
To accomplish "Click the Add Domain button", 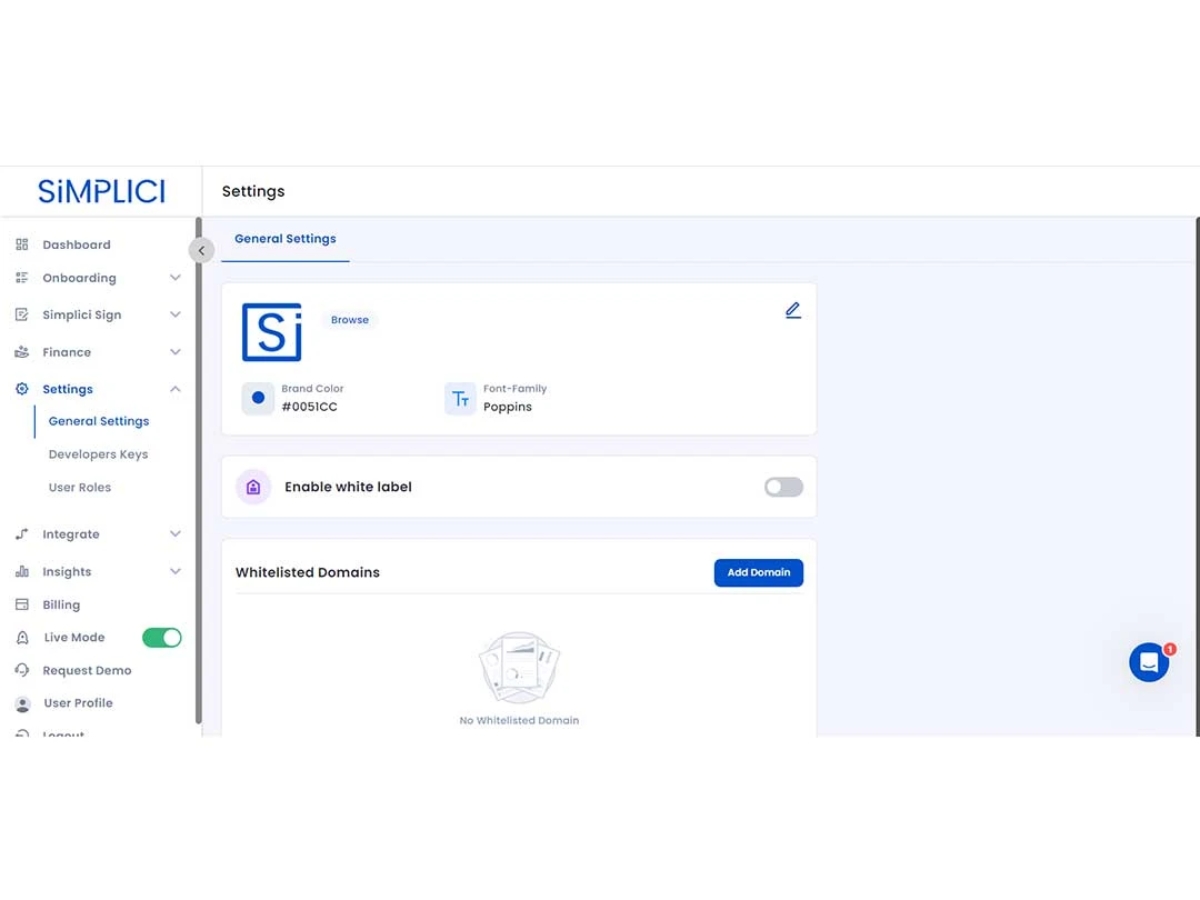I will pyautogui.click(x=759, y=573).
